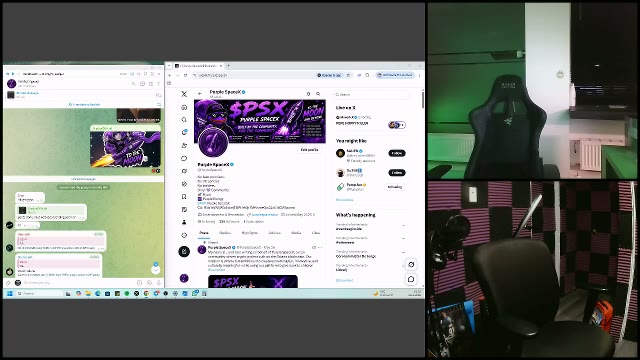Open the profile website link
Image resolution: width=640 pixels, height=360 pixels.
[264, 215]
